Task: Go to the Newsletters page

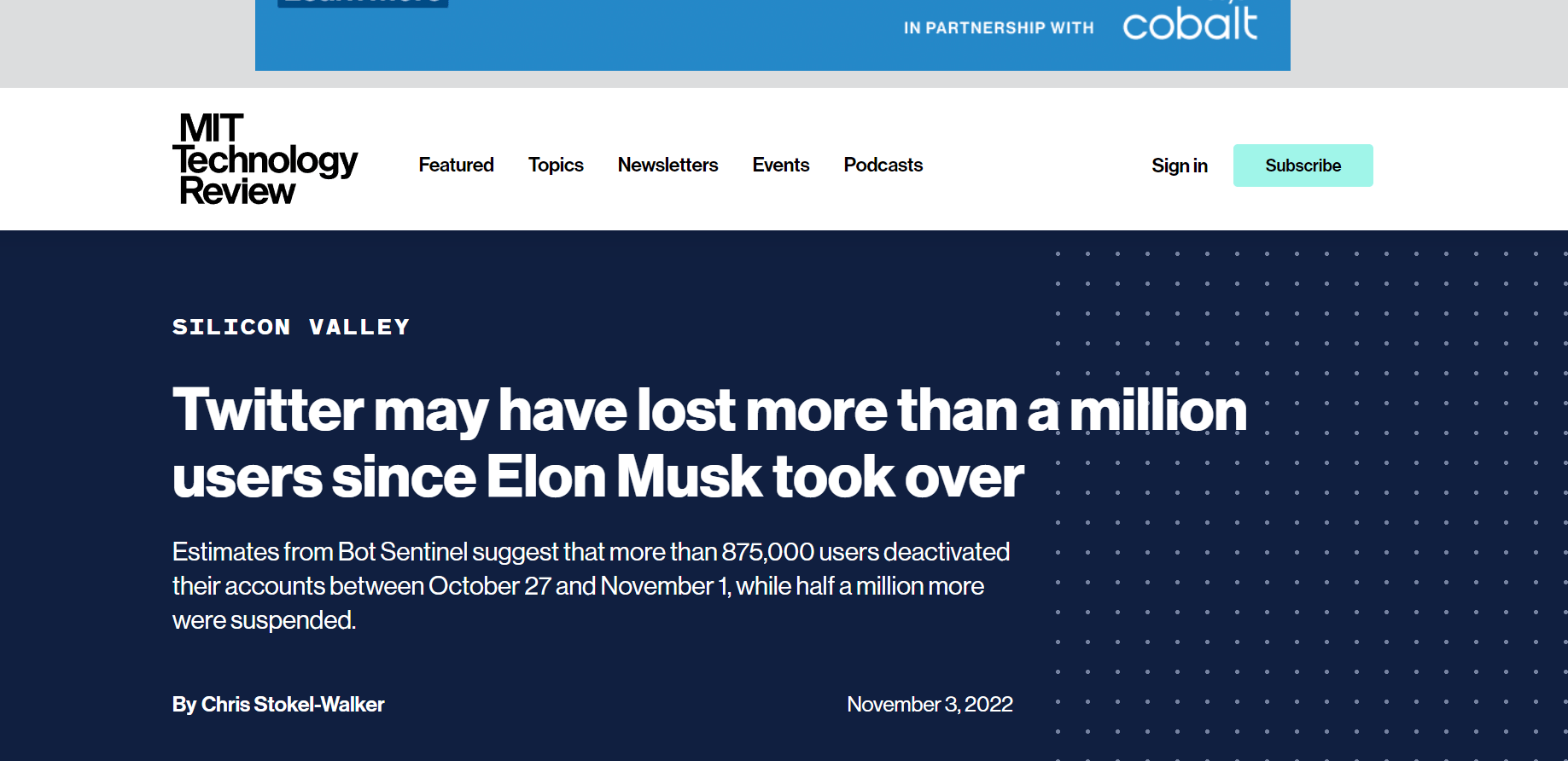Action: [667, 165]
